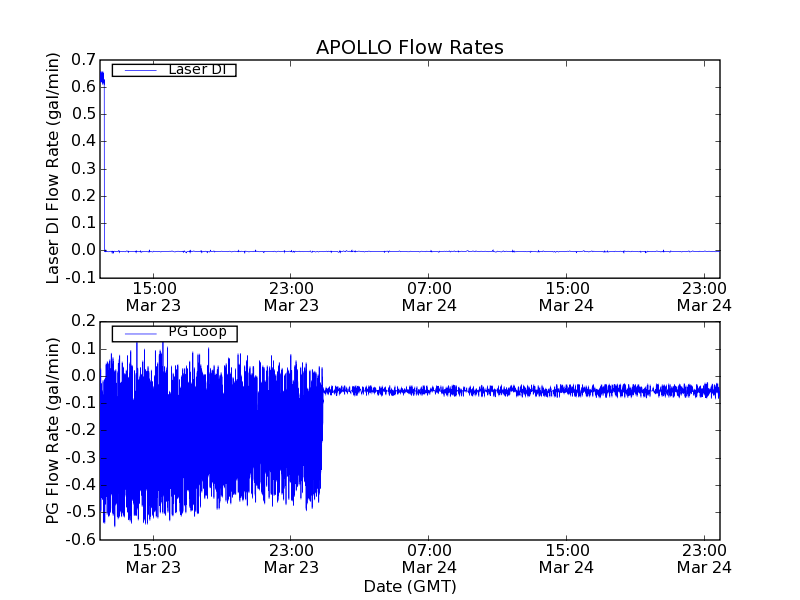Viewport: 800px width, 600px height.
Task: Pick the -0.4 y-axis tick label
Action: pos(81,485)
